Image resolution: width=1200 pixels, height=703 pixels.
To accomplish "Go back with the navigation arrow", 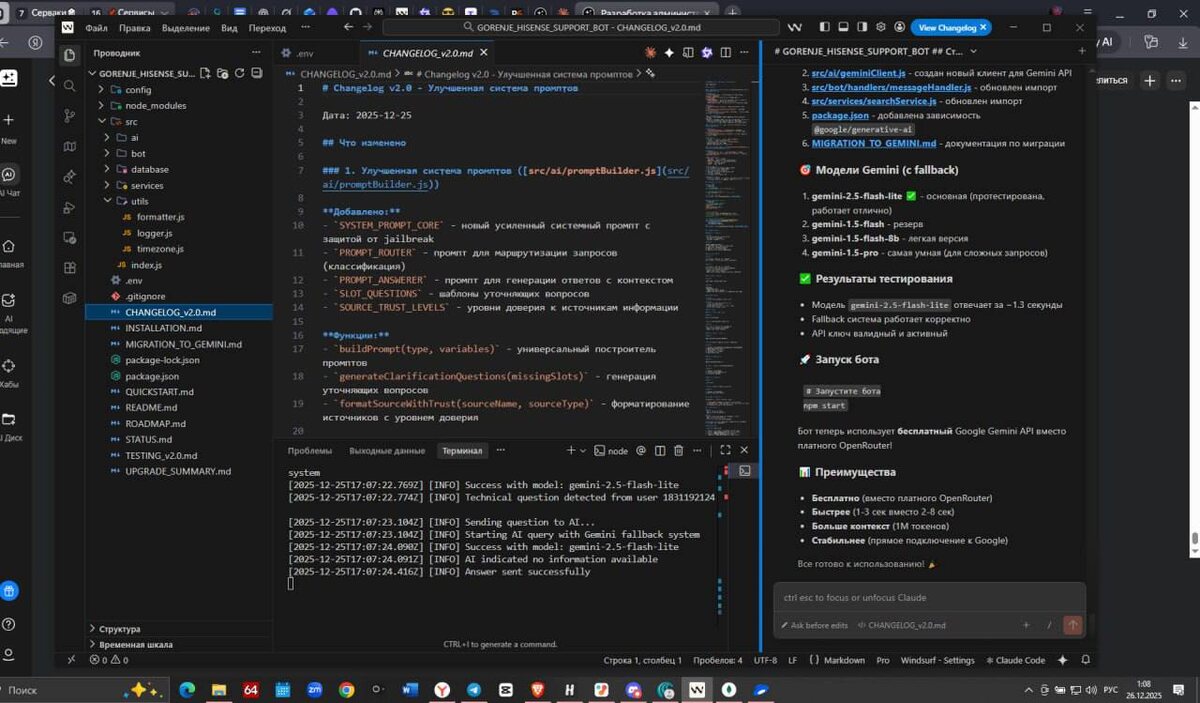I will [x=348, y=27].
